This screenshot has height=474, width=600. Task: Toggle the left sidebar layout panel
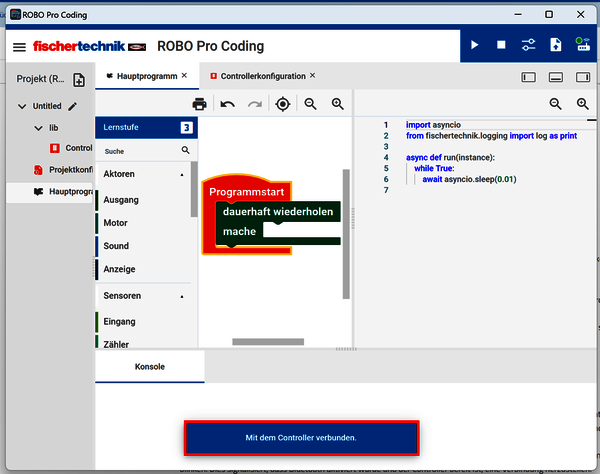coord(528,78)
